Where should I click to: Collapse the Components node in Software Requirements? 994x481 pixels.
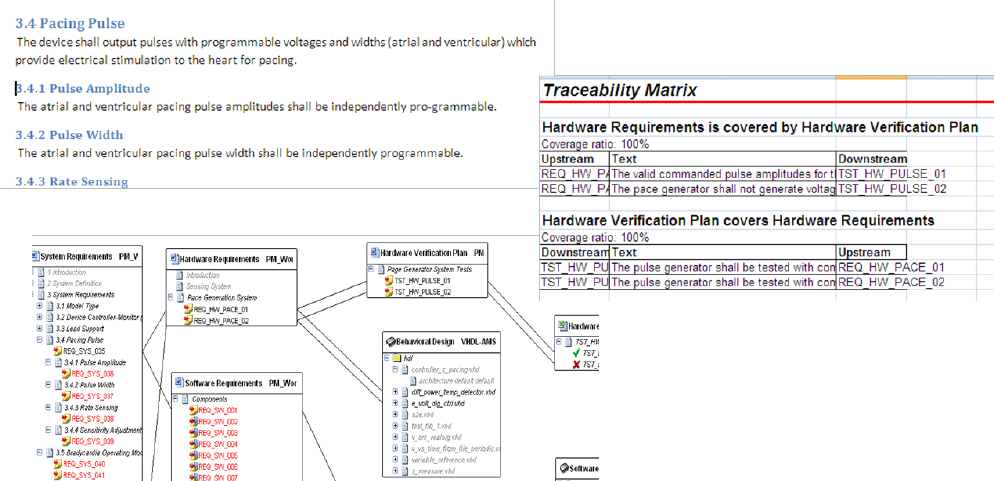click(x=176, y=399)
